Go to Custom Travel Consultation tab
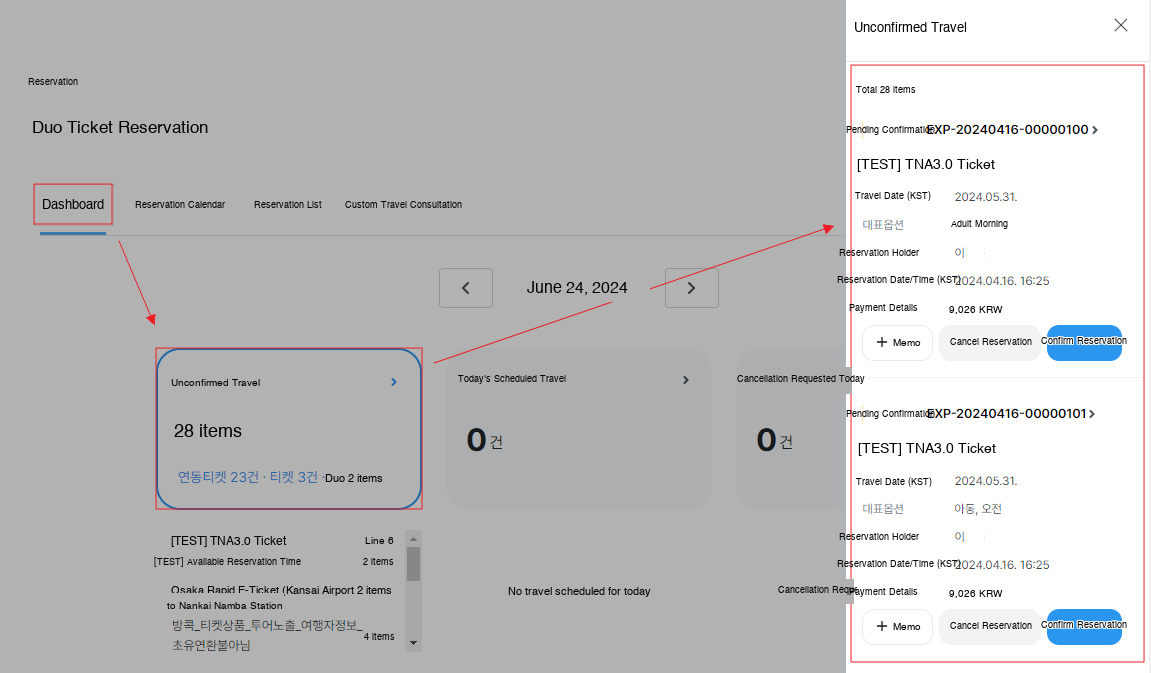This screenshot has width=1151, height=673. 403,205
